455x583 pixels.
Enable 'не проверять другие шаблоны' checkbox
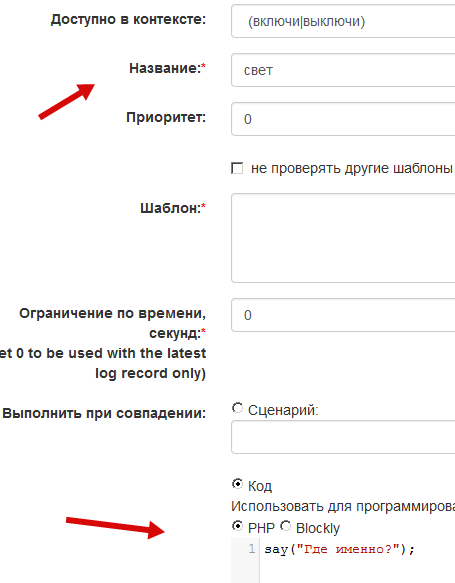[x=237, y=168]
